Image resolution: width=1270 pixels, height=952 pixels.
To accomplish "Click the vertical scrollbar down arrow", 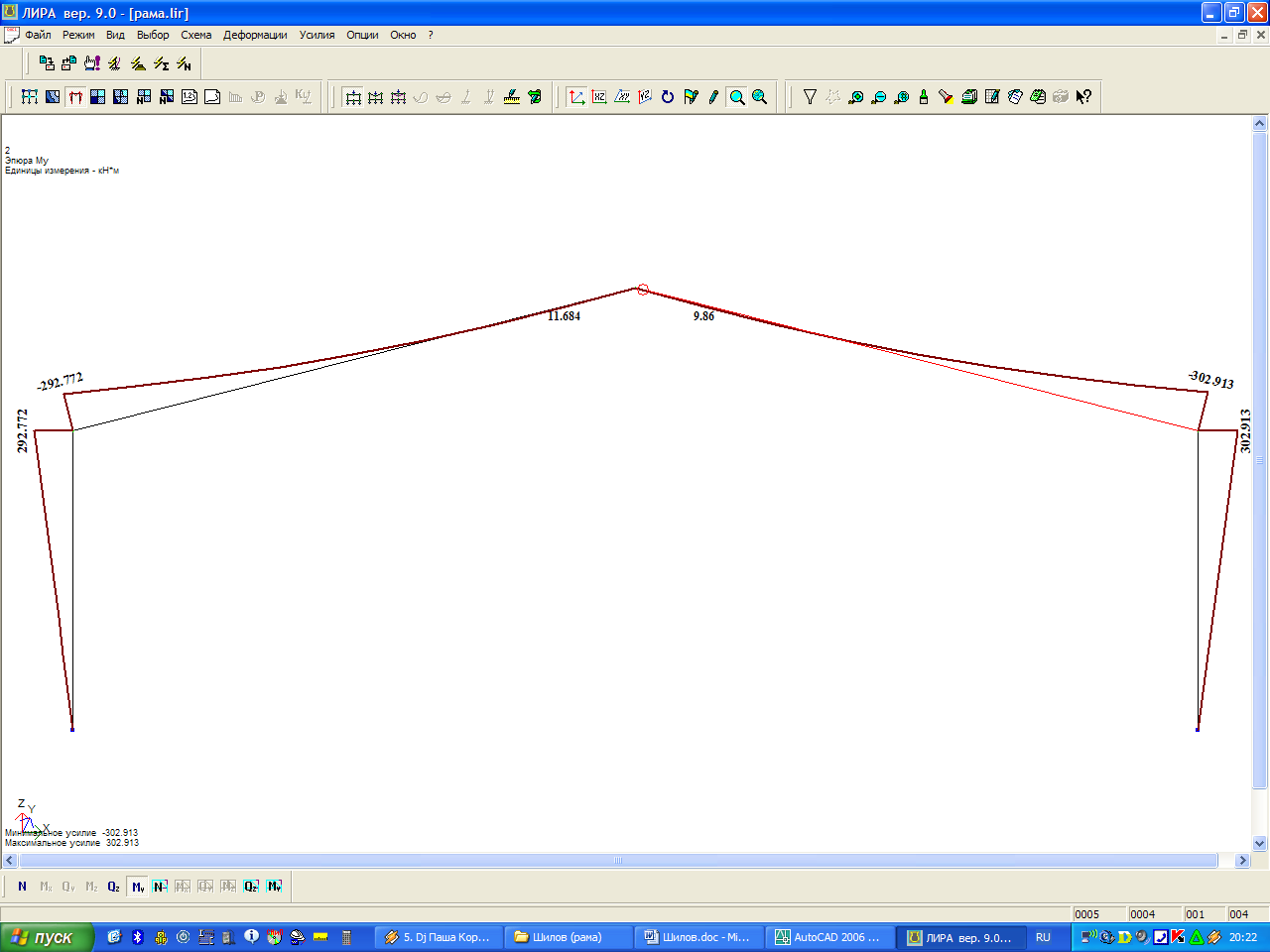I will (1260, 844).
